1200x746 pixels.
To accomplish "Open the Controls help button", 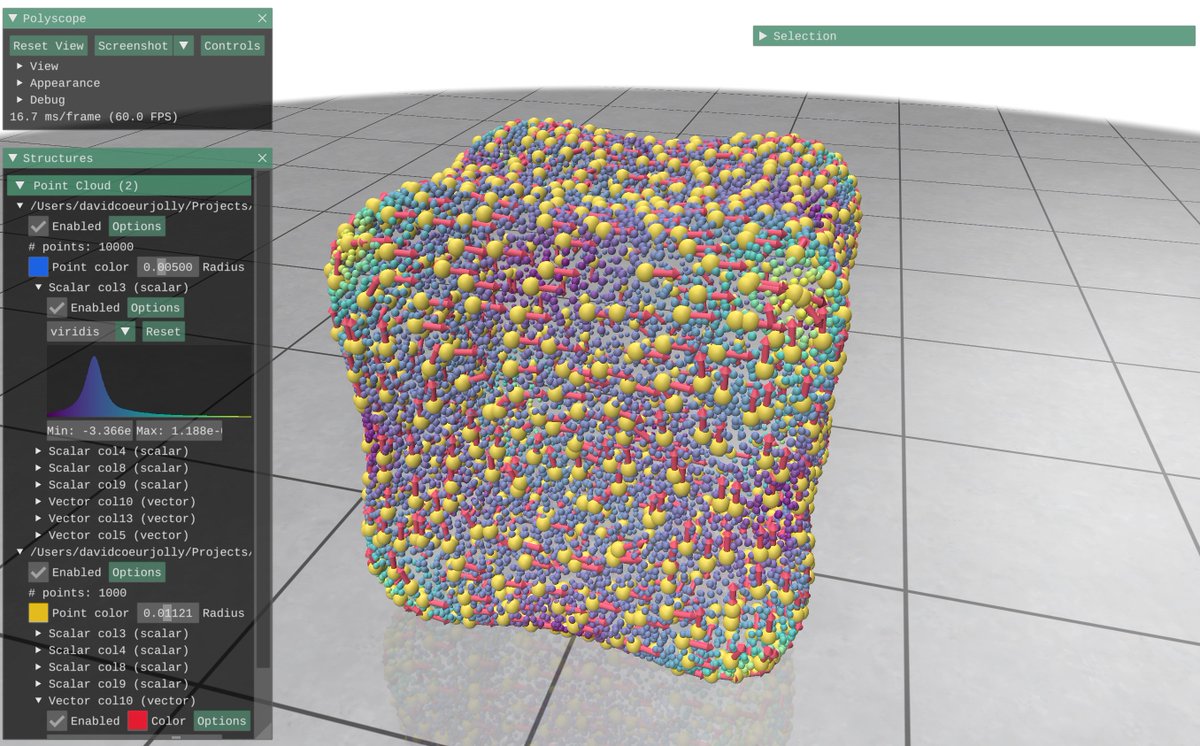I will click(232, 46).
